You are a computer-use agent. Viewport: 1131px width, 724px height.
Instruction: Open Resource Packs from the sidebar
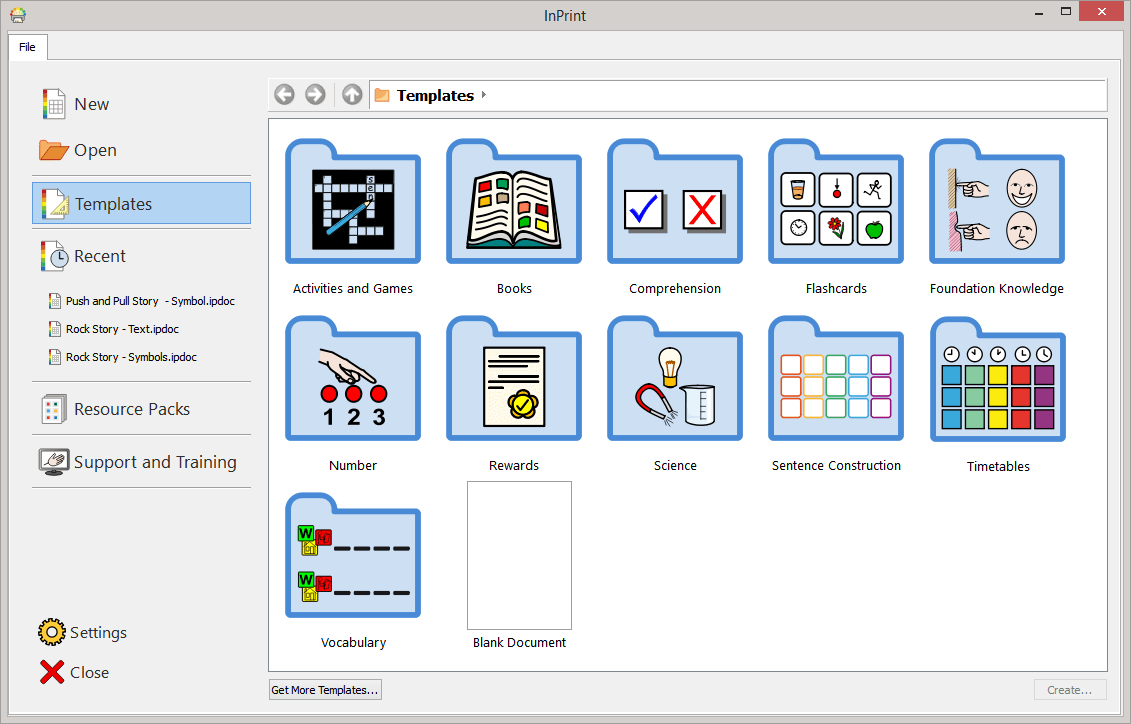click(x=131, y=409)
